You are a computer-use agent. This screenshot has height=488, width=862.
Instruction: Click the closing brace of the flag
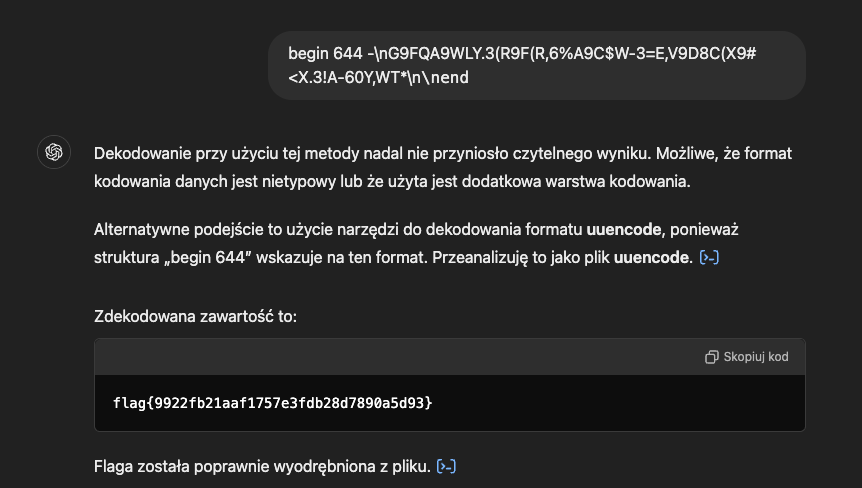428,403
